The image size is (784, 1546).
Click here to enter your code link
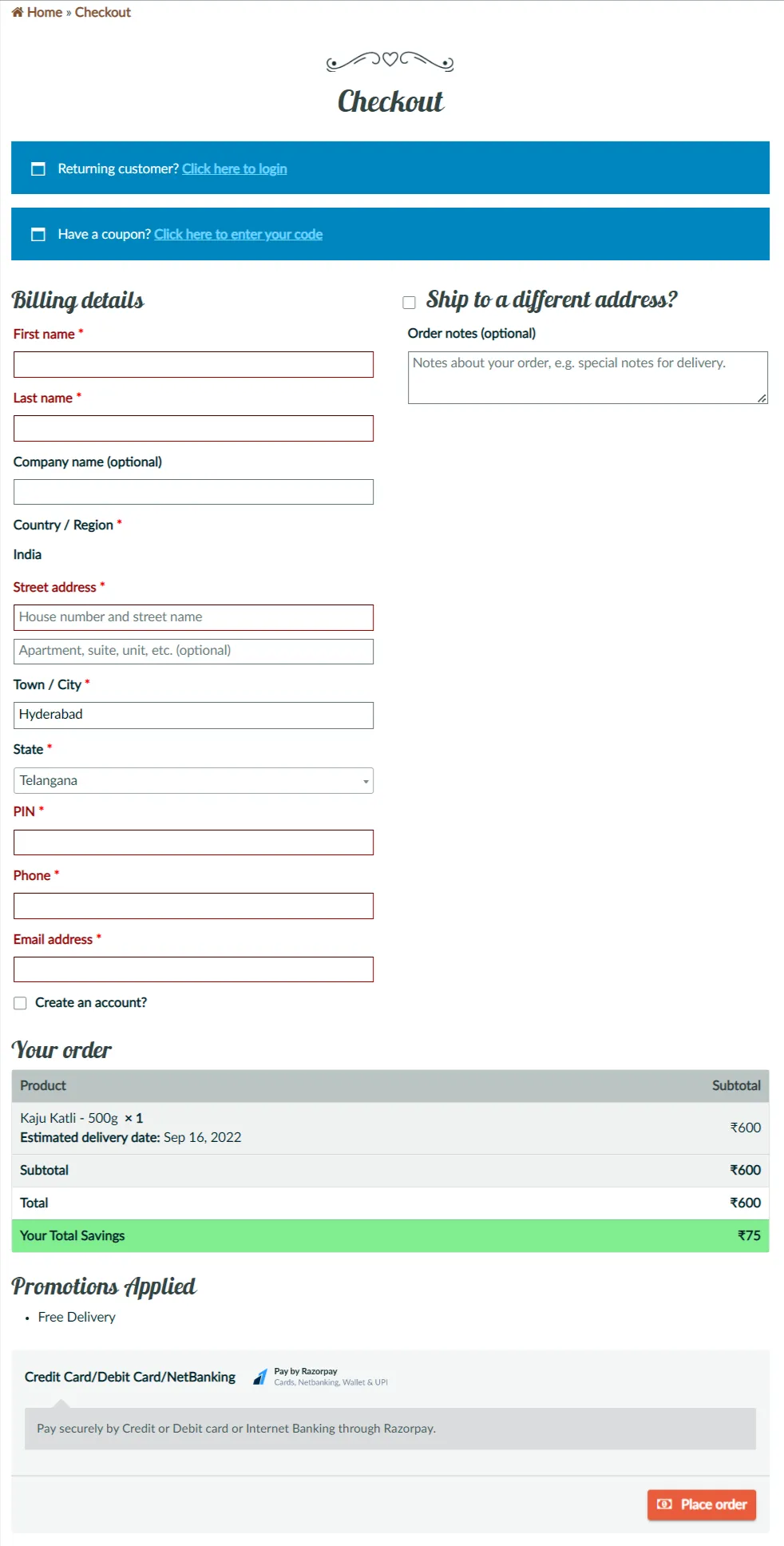coord(238,234)
